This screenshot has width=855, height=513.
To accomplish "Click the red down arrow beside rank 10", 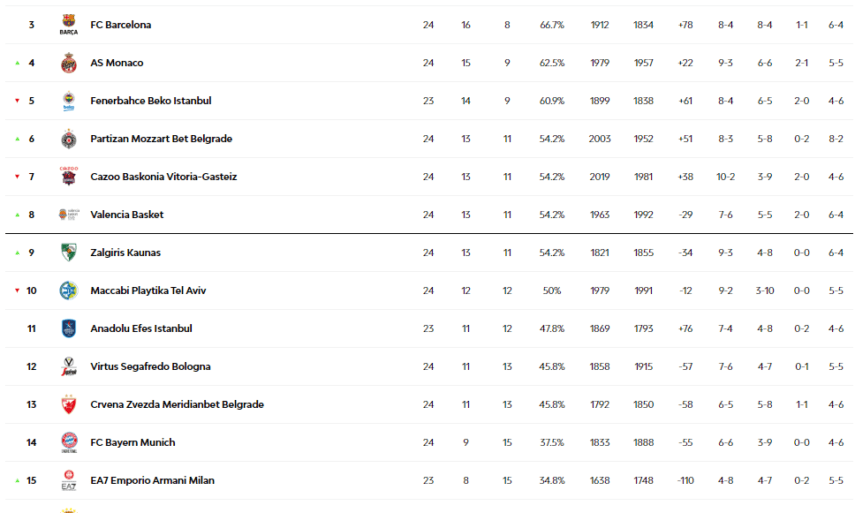I will tap(17, 291).
